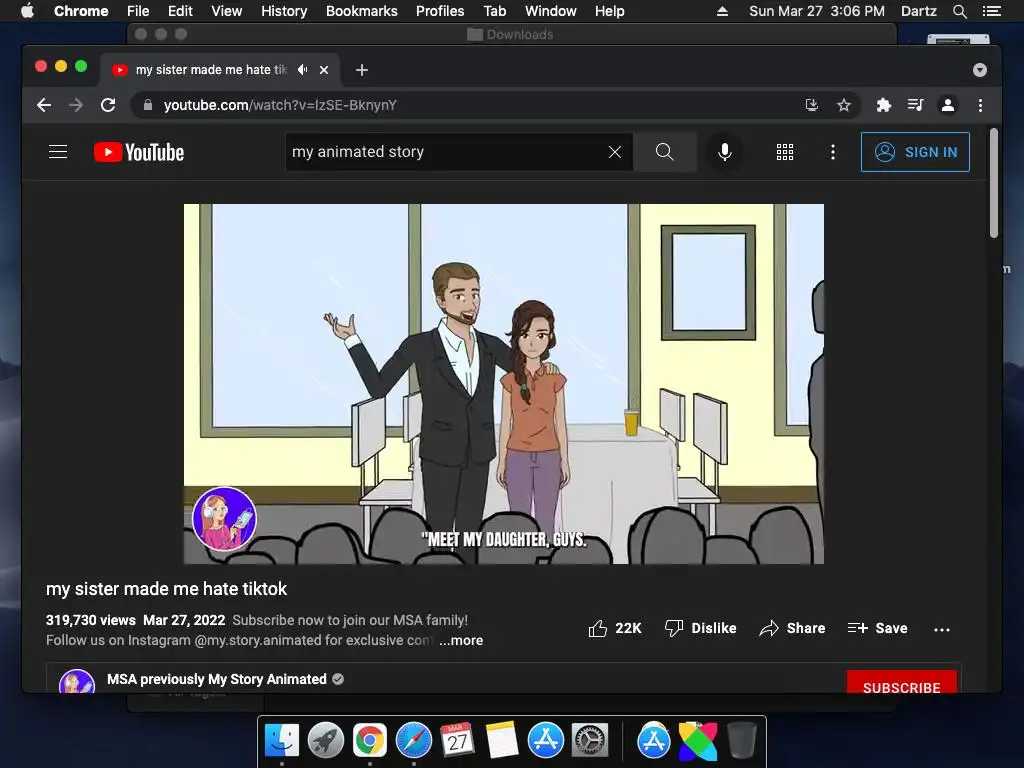Pause the video by clicking the player

click(504, 383)
